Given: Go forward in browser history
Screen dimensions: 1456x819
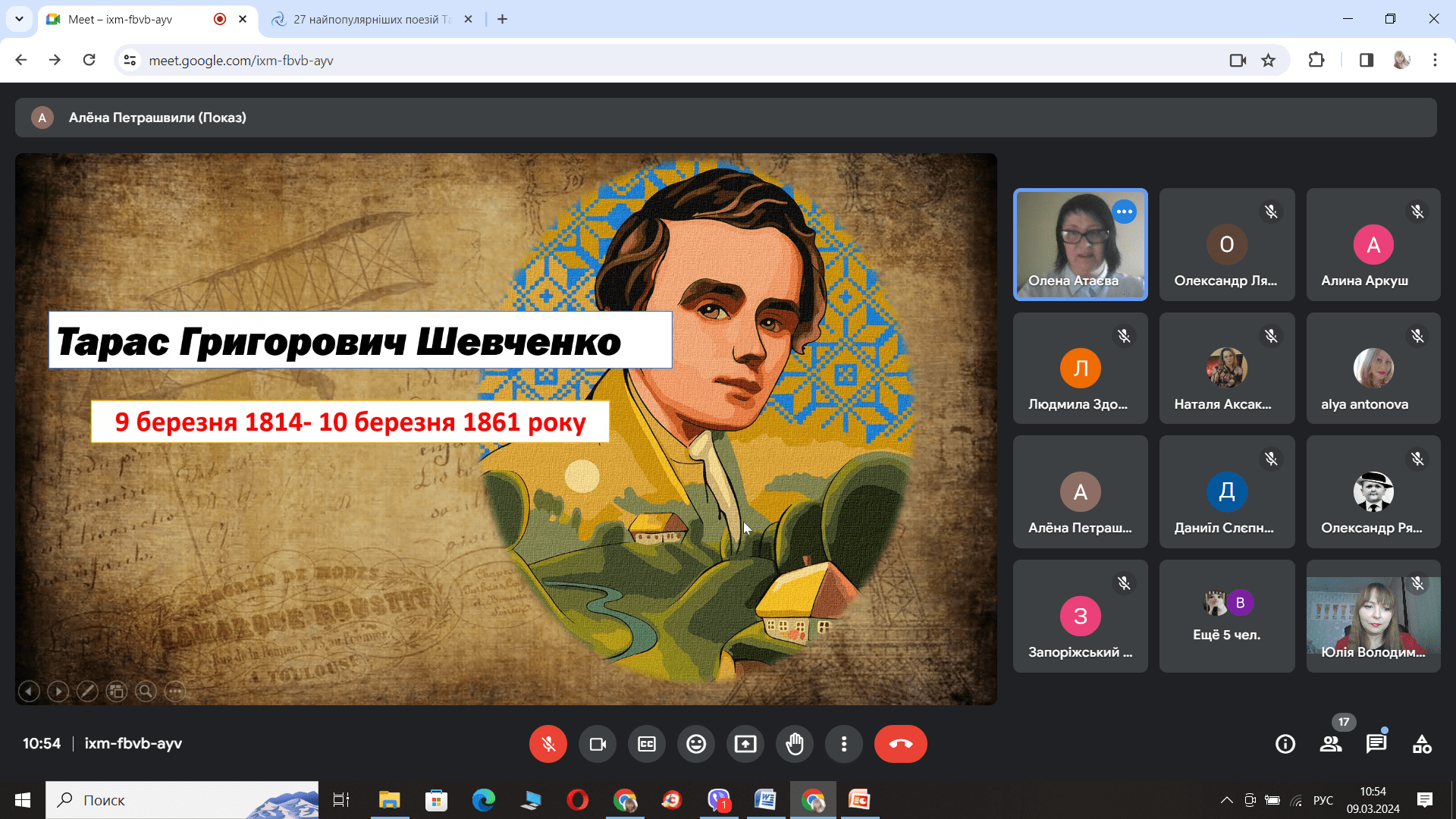Looking at the screenshot, I should [x=55, y=60].
